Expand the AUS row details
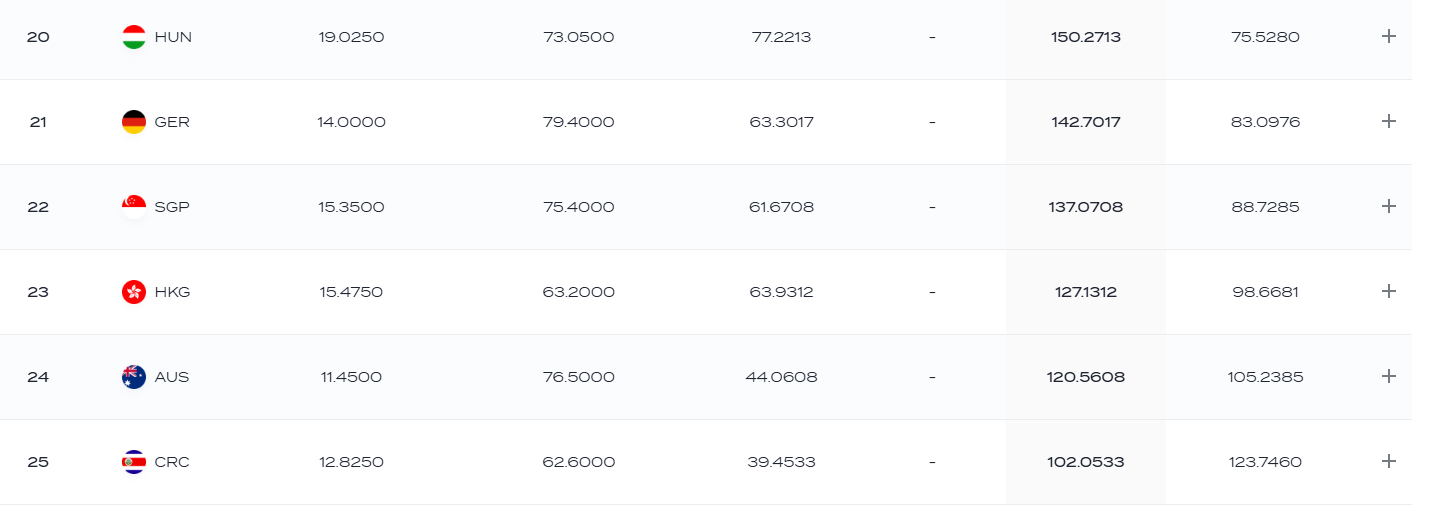This screenshot has width=1430, height=521. tap(1388, 376)
